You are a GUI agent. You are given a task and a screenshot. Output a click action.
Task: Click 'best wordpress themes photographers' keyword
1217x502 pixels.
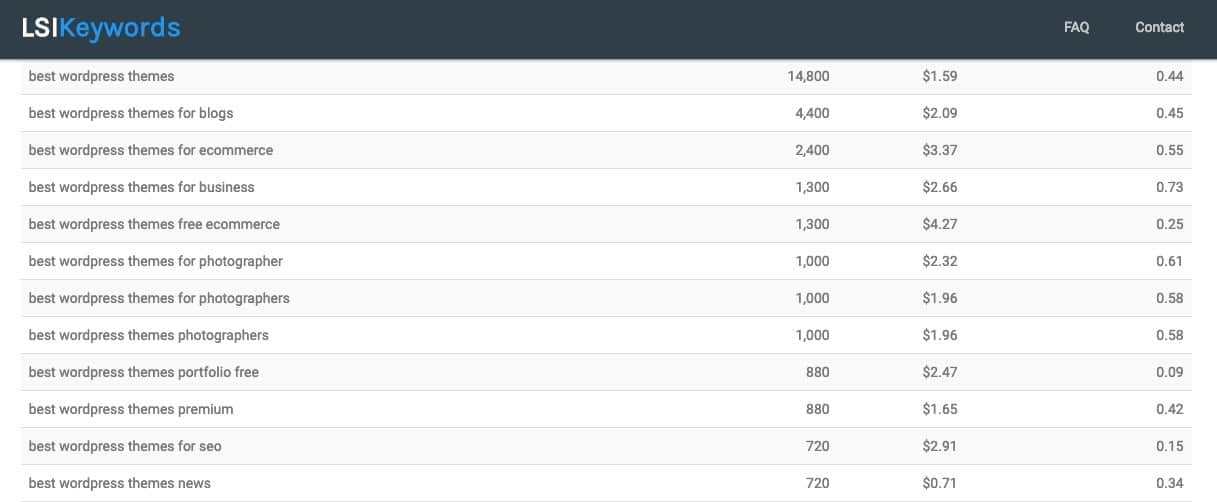tap(149, 335)
